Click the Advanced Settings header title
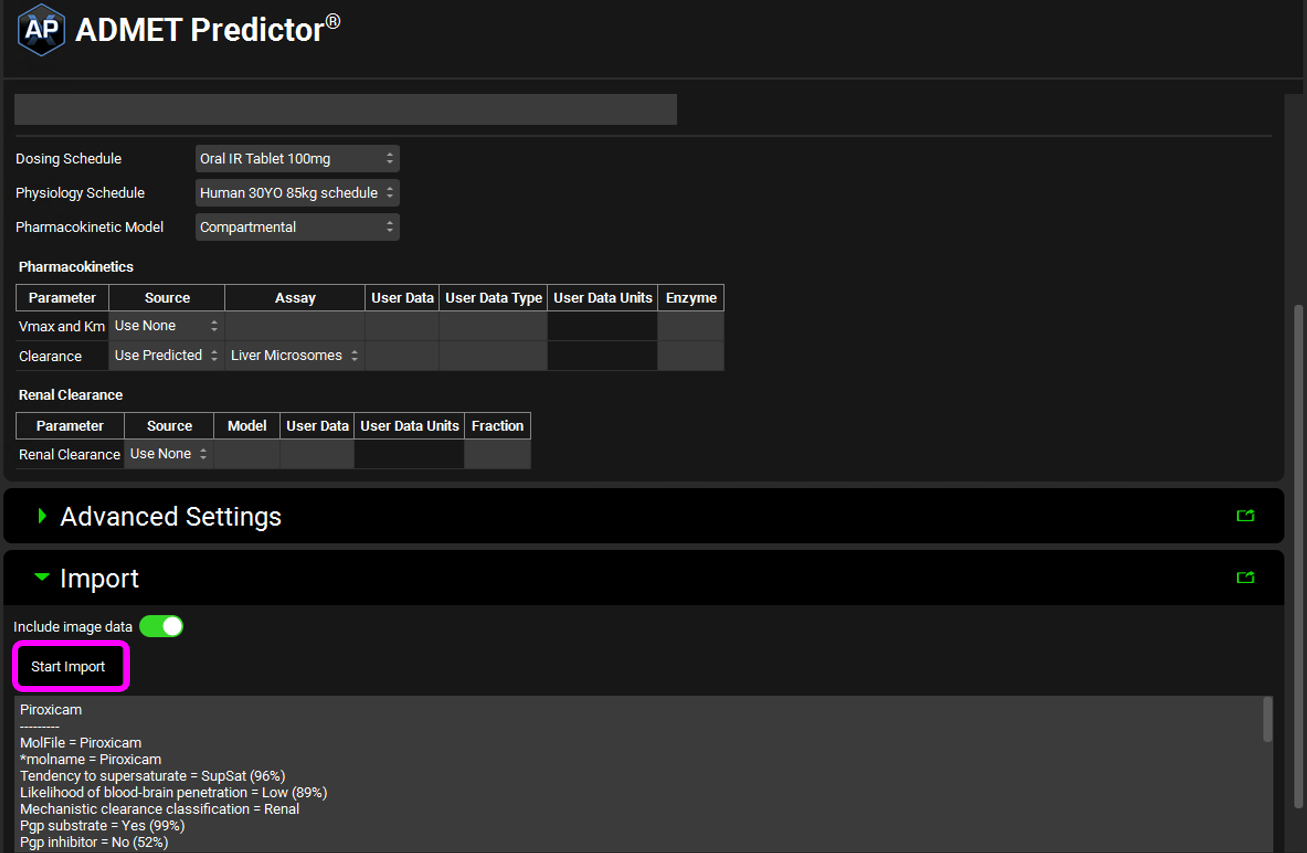This screenshot has width=1307, height=853. point(170,517)
